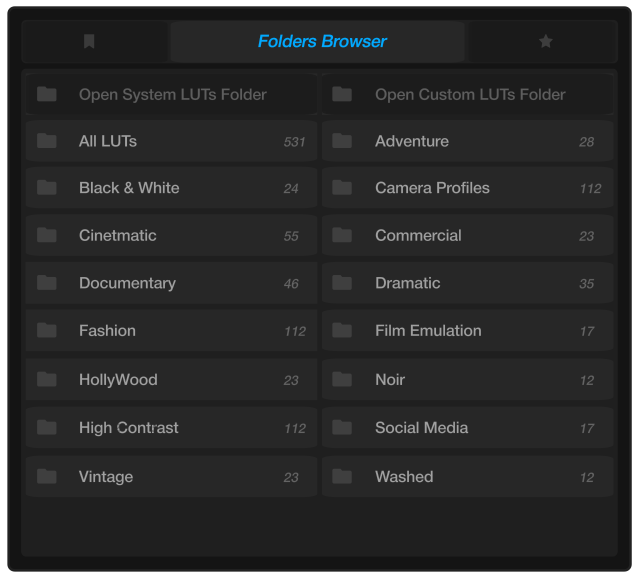Click the Black & White folder icon

tap(47, 188)
